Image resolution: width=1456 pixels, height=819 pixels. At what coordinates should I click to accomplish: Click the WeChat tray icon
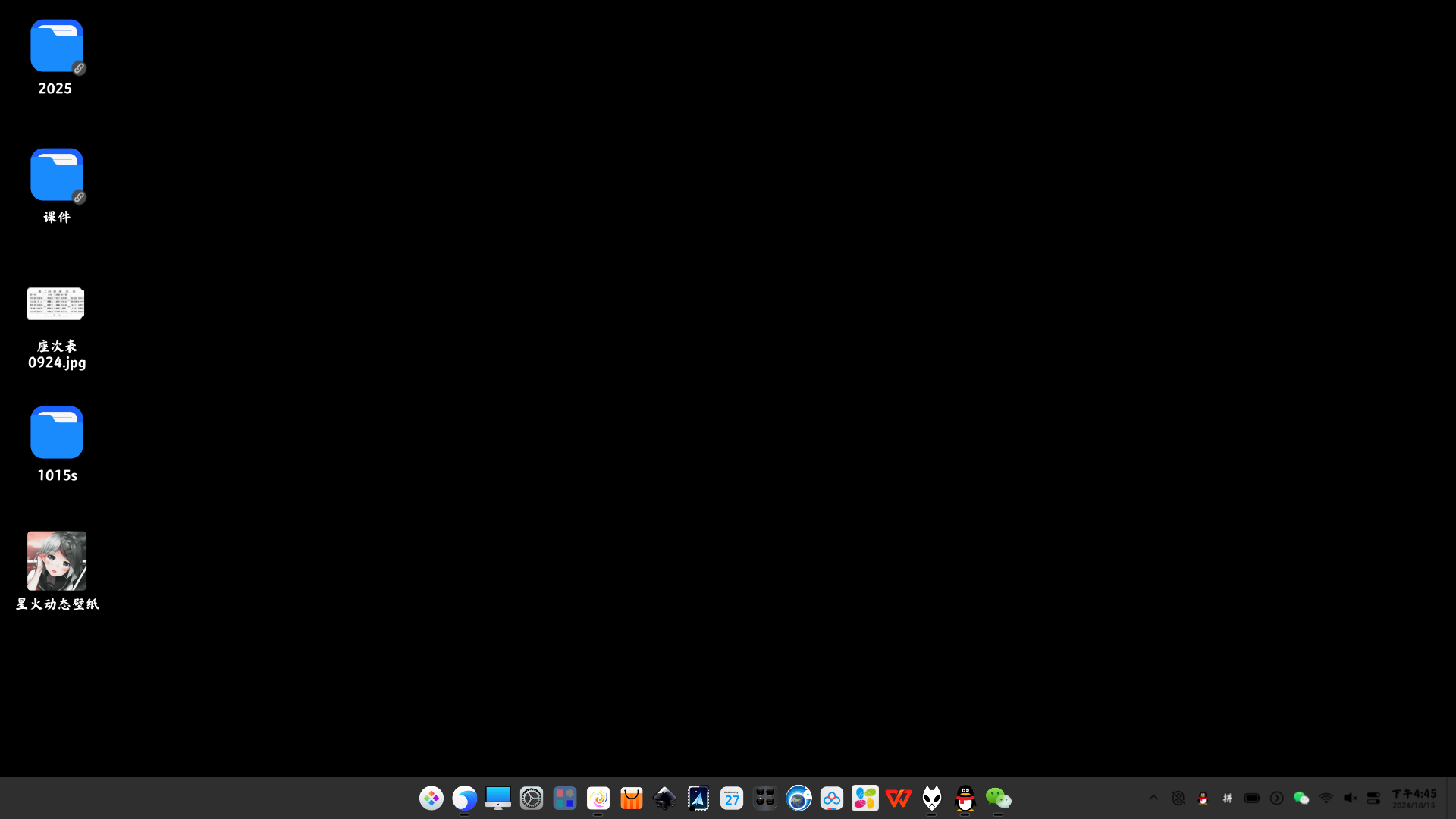tap(1301, 798)
